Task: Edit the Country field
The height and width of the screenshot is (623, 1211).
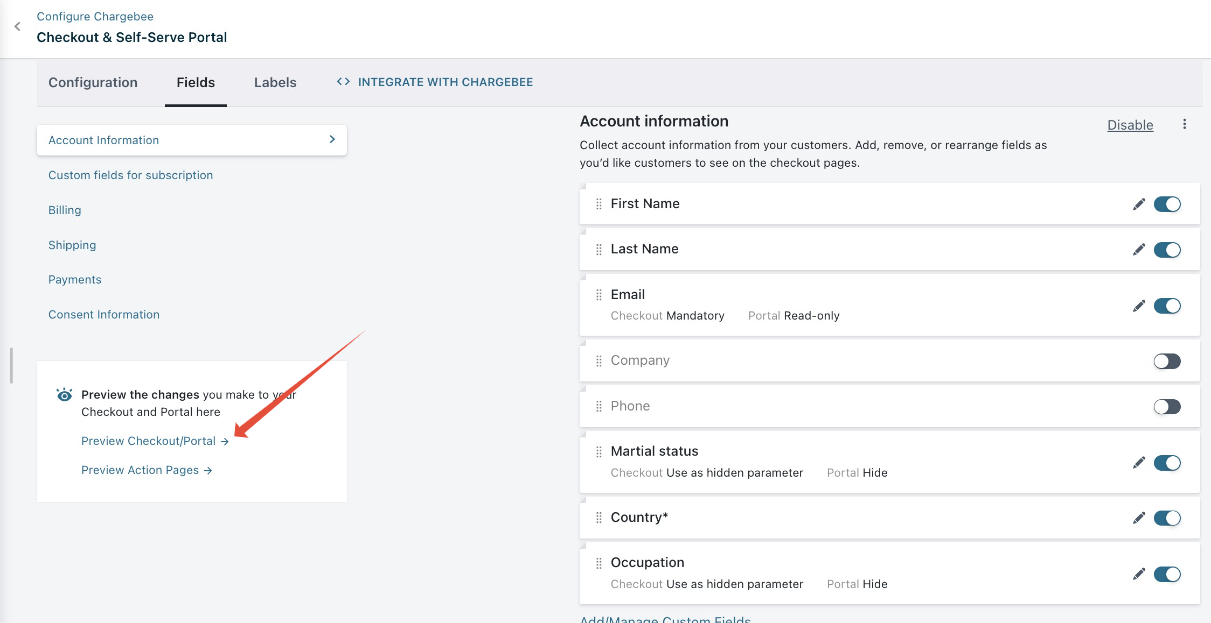Action: click(x=1138, y=518)
